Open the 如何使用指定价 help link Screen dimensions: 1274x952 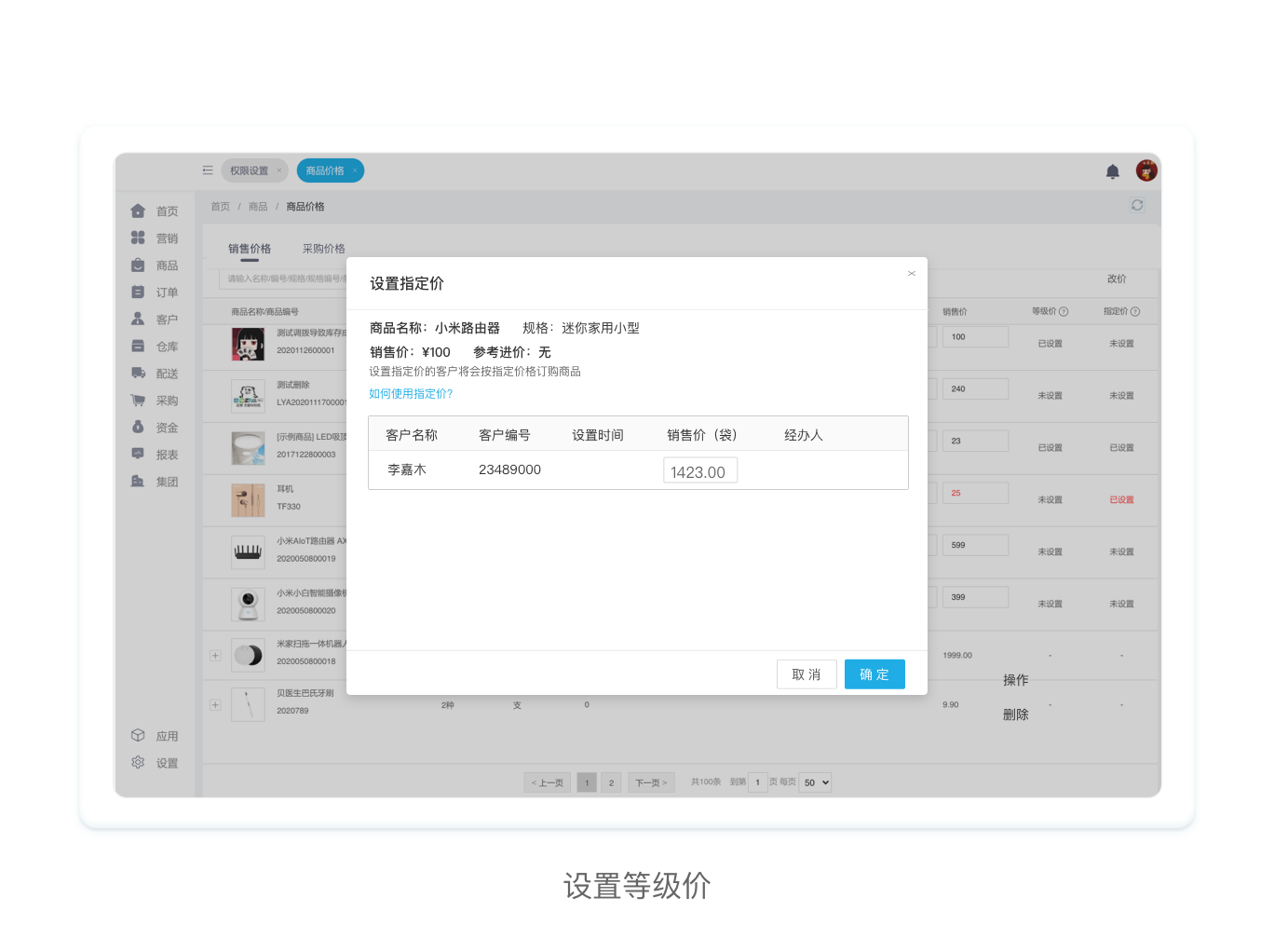411,394
